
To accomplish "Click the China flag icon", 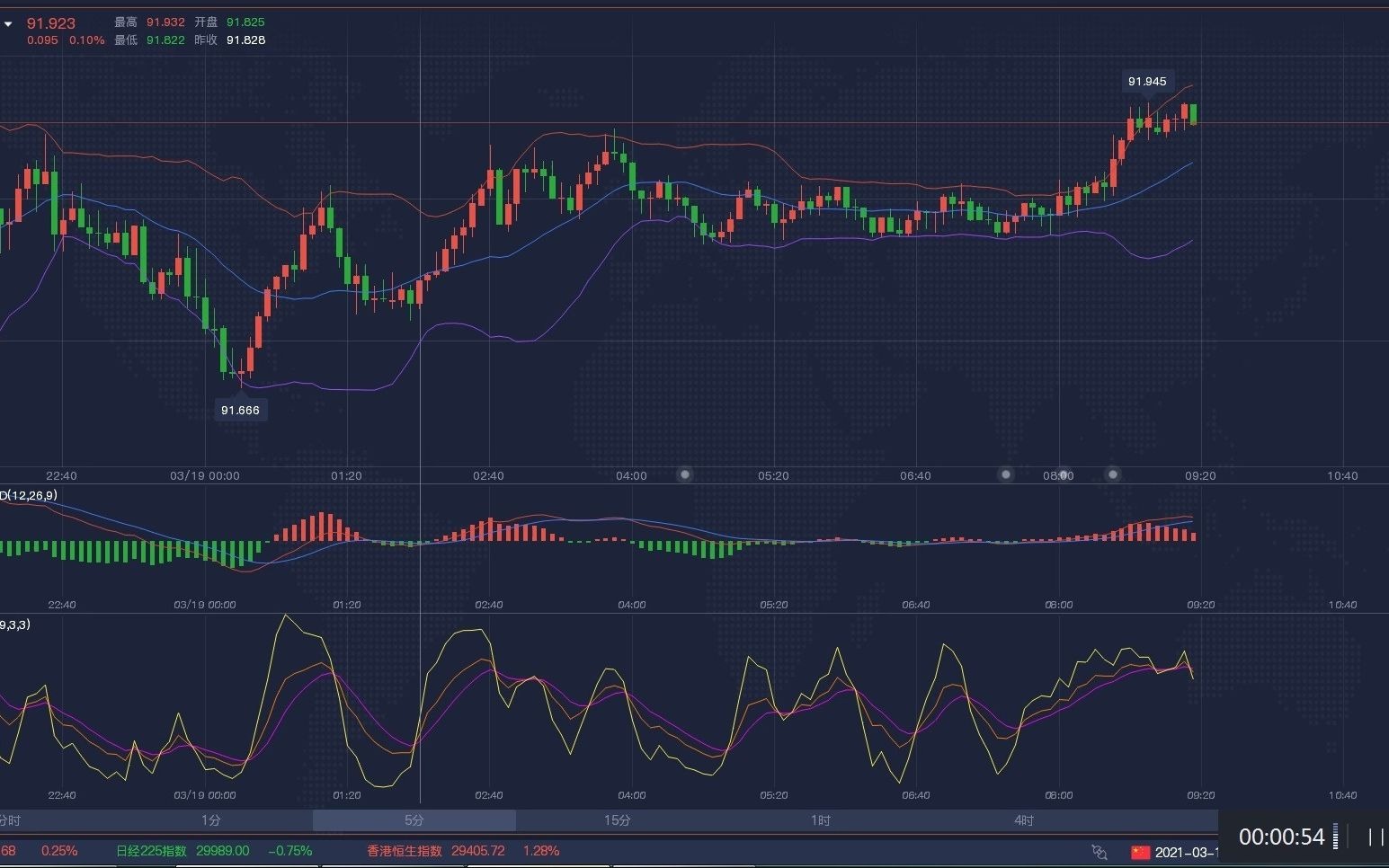I will point(1140,852).
